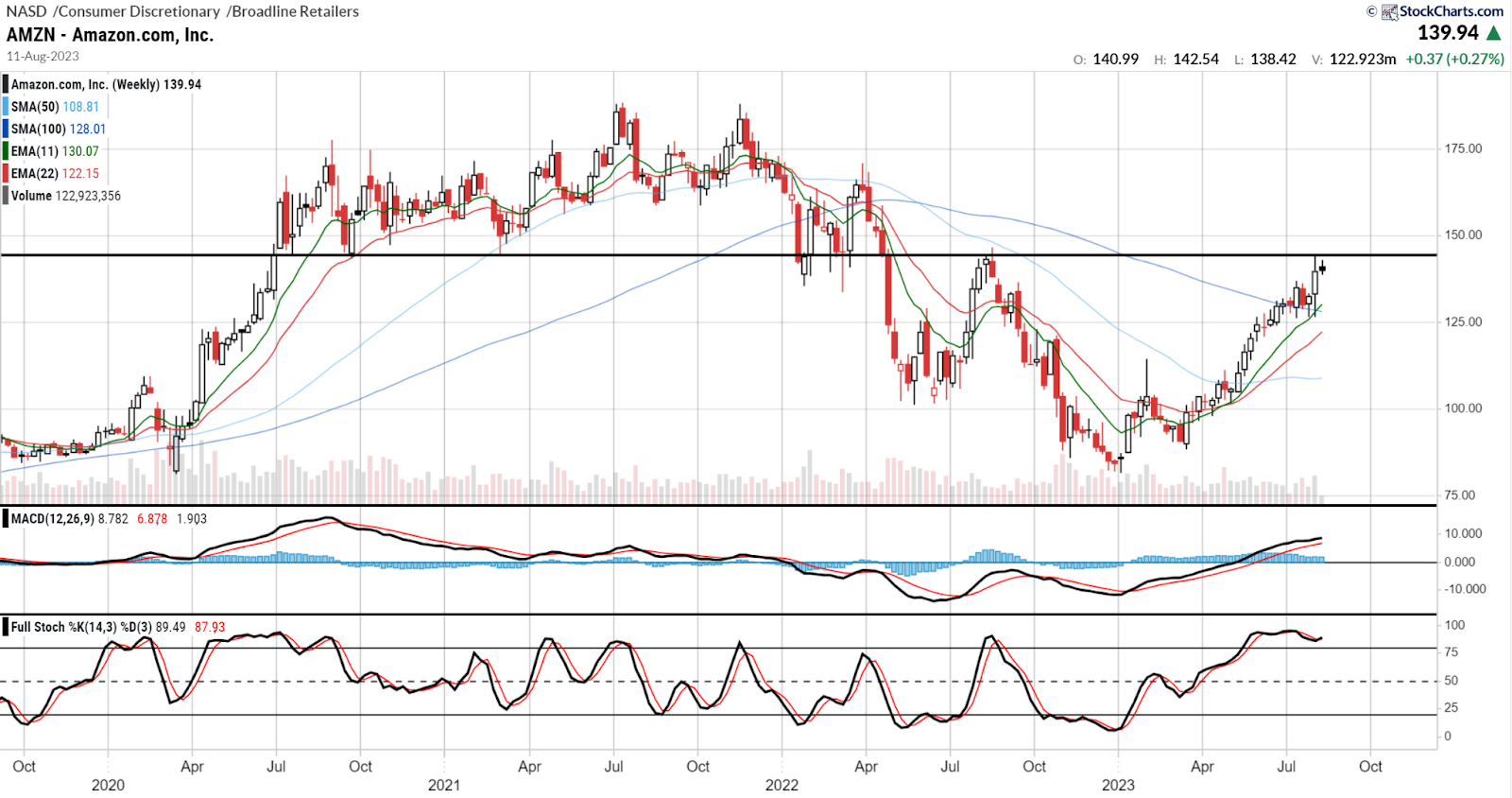Click the 2021 year label on time axis

[444, 785]
